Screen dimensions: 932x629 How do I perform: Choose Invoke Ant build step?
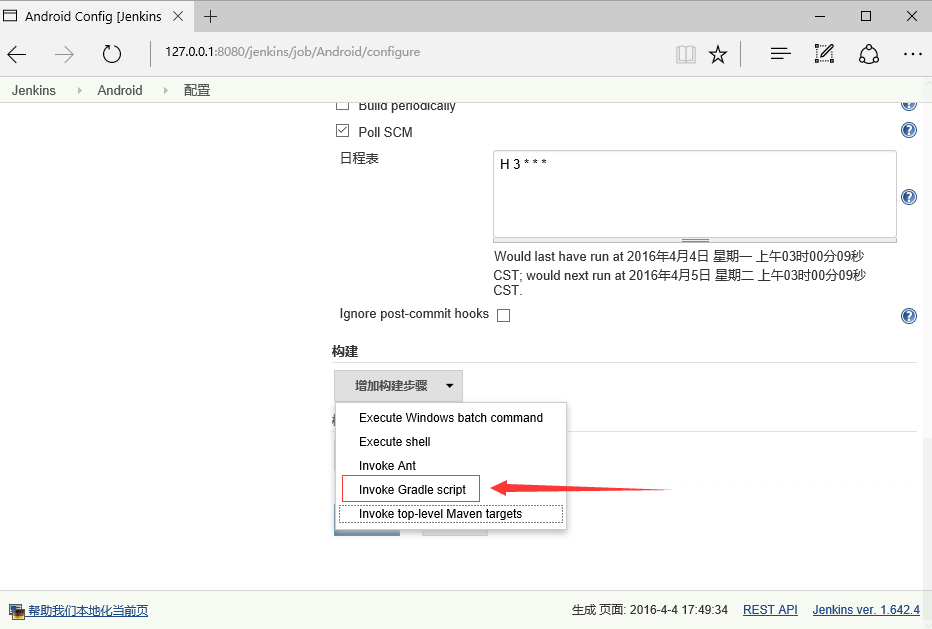coord(451,466)
